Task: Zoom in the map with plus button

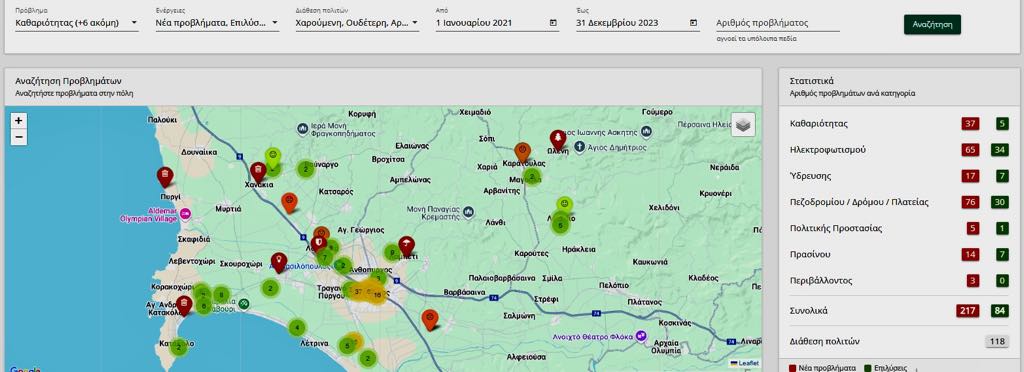Action: [19, 121]
